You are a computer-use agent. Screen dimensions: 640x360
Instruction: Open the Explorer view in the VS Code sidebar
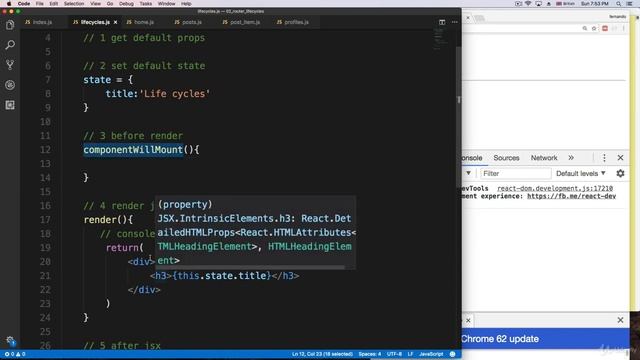pos(10,25)
